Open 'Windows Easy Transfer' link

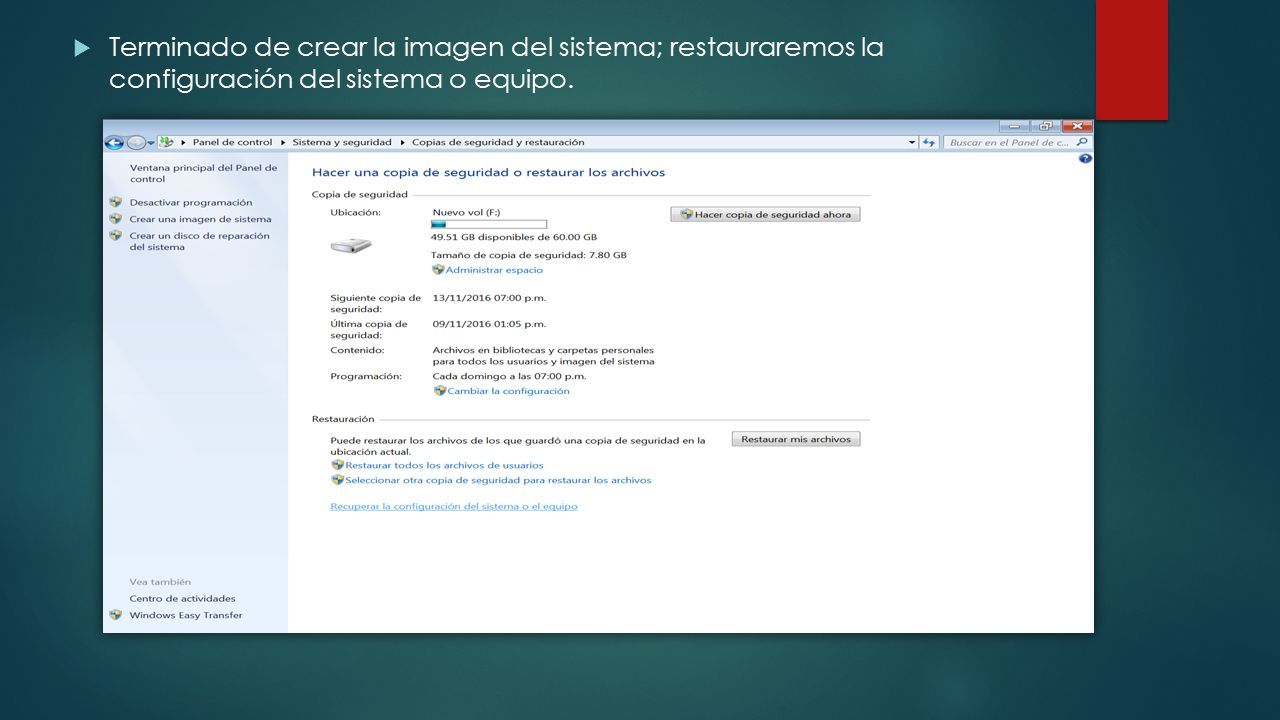(186, 615)
